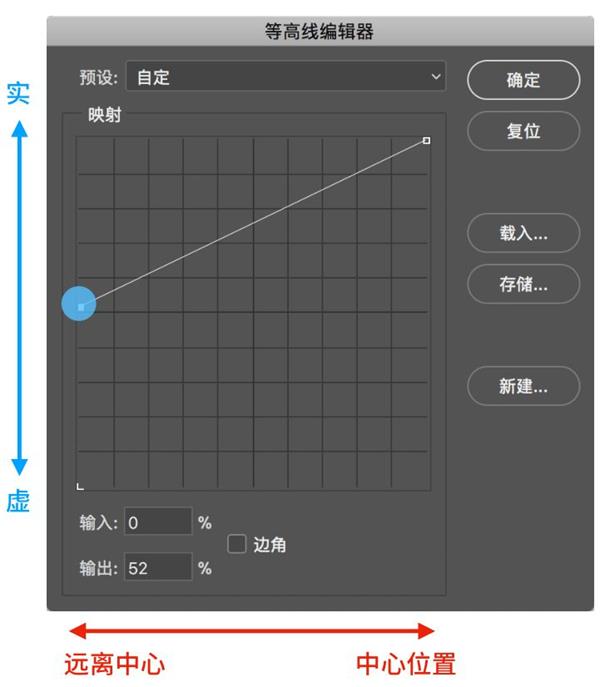Click the 输入 percent input field
This screenshot has width=600, height=687.
[x=158, y=521]
